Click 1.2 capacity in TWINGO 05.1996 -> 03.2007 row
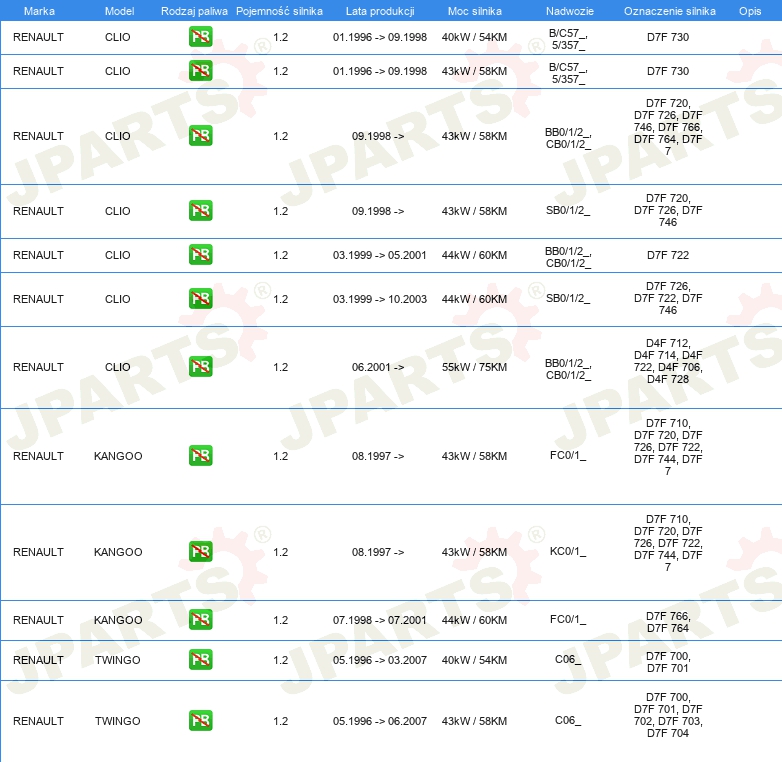Image resolution: width=782 pixels, height=762 pixels. coord(281,660)
